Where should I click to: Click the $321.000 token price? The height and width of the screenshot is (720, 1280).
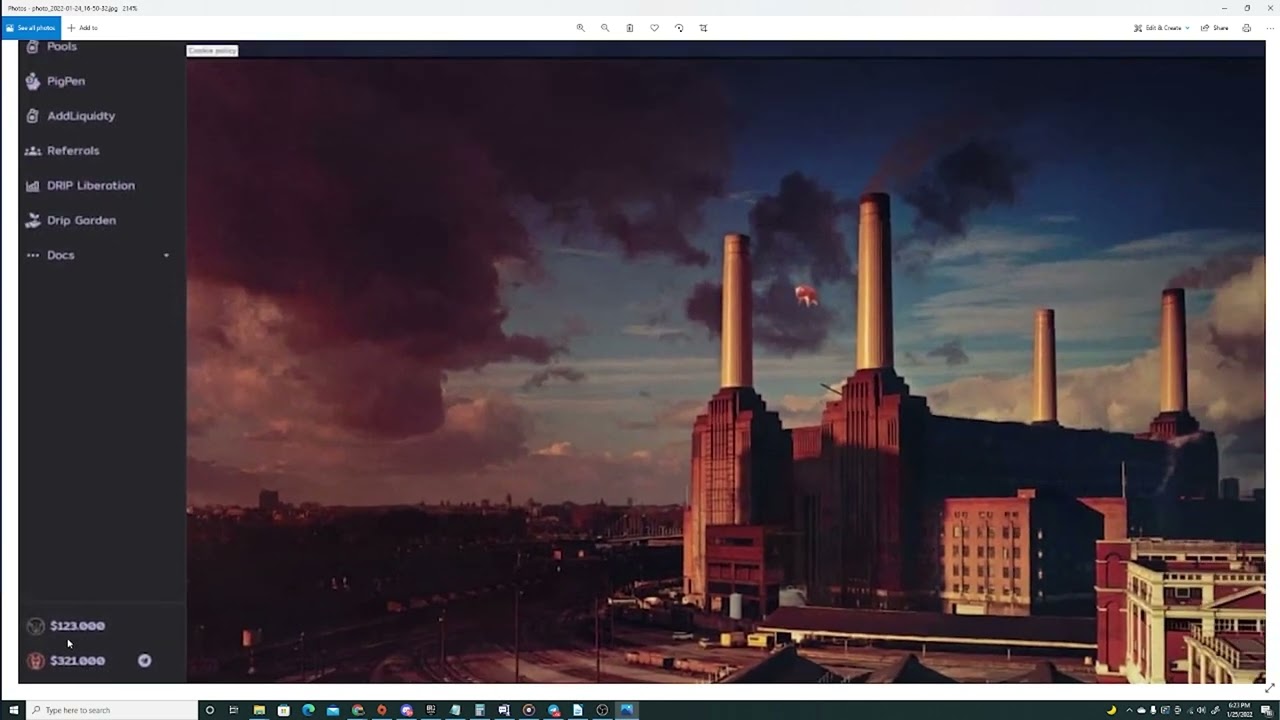click(78, 661)
